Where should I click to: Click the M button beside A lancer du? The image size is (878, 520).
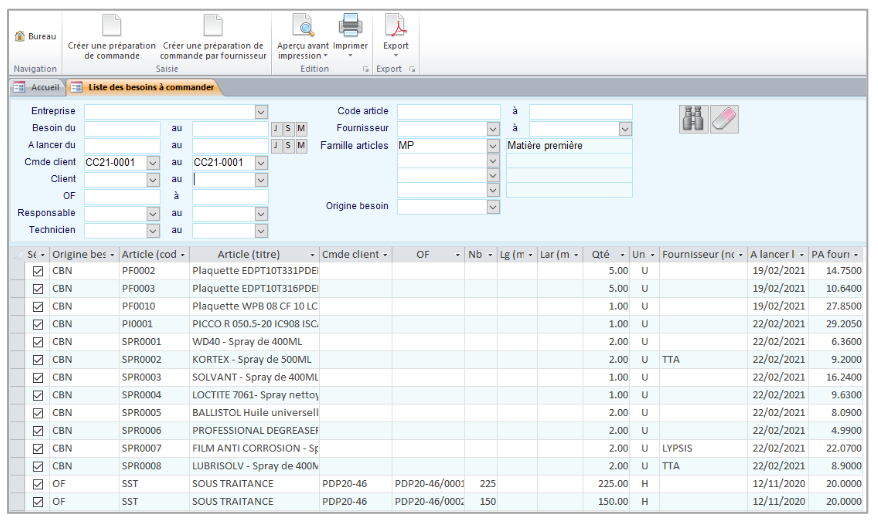pyautogui.click(x=301, y=146)
